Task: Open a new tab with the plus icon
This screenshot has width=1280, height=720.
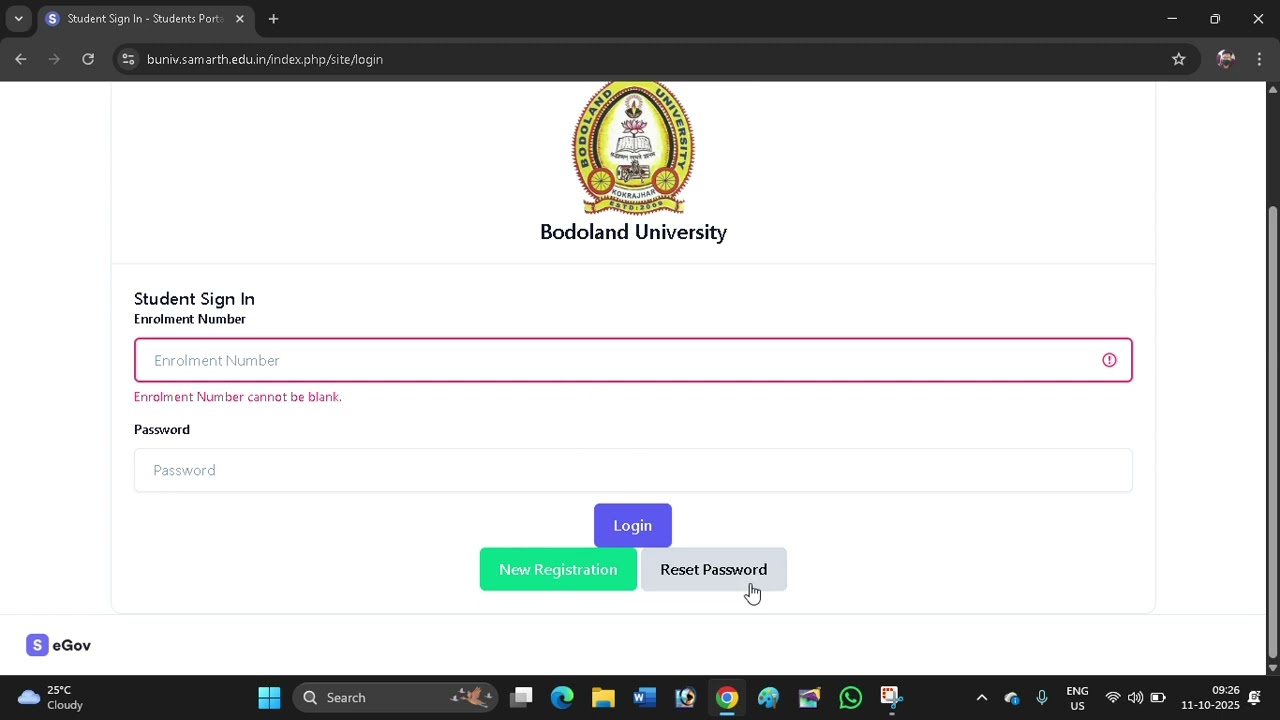Action: 273,19
